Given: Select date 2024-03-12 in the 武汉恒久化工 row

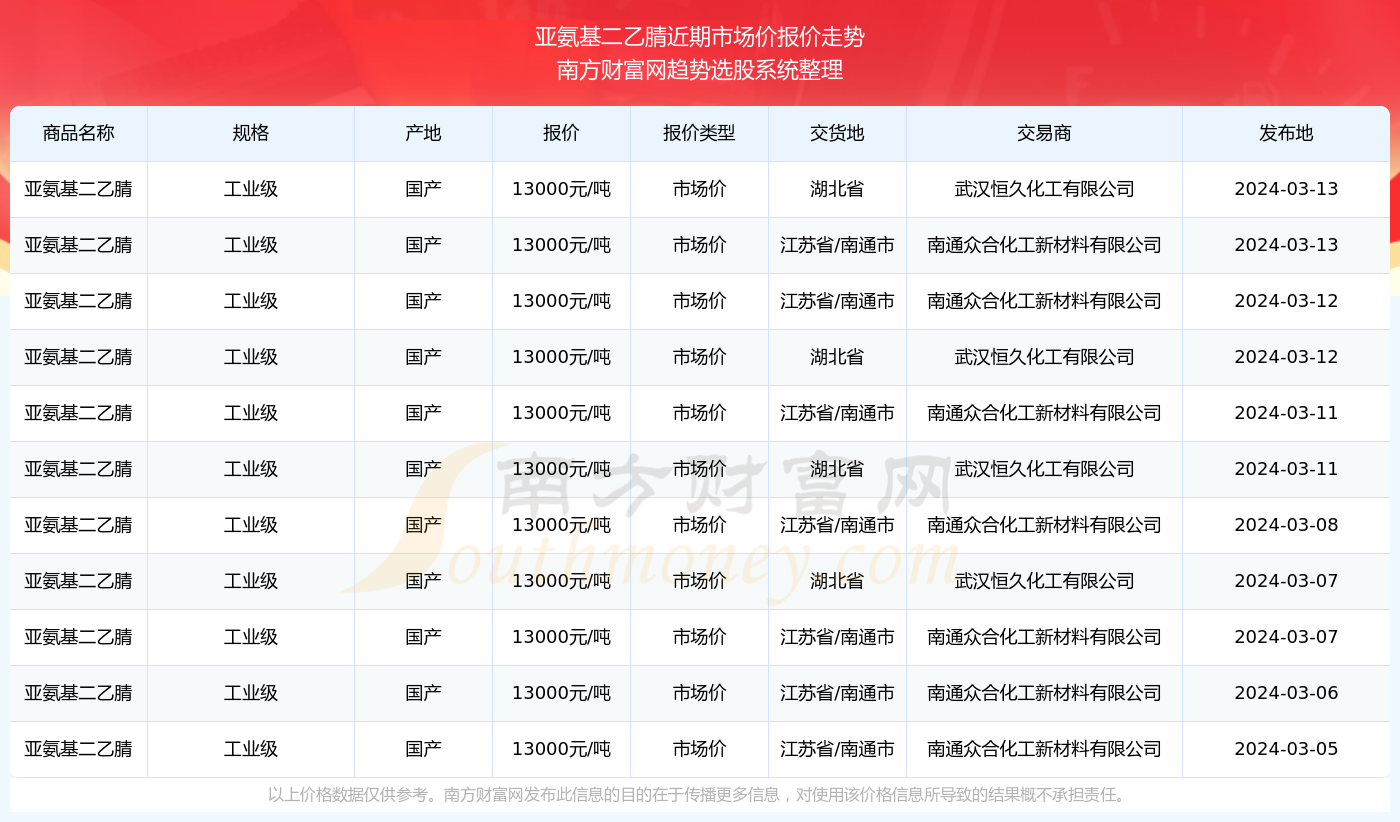Looking at the screenshot, I should coord(1286,357).
